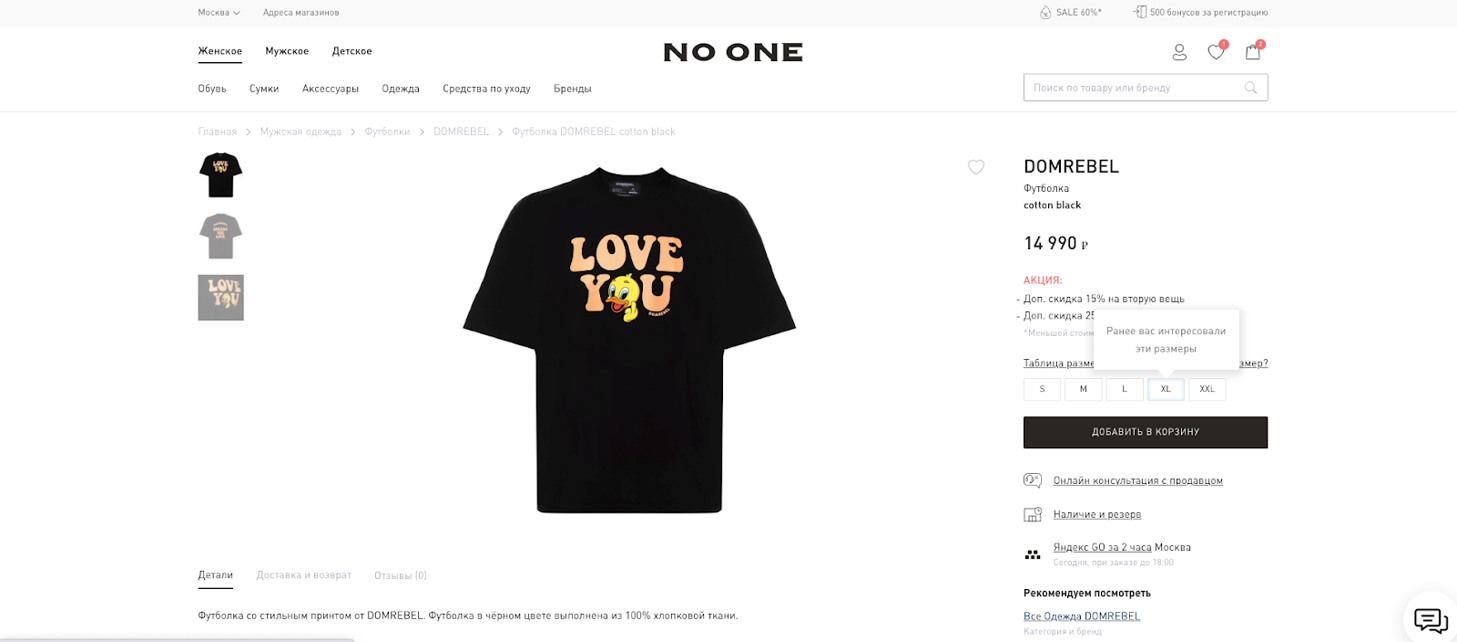
Task: Click the online consultation chat icon
Action: tap(1032, 480)
